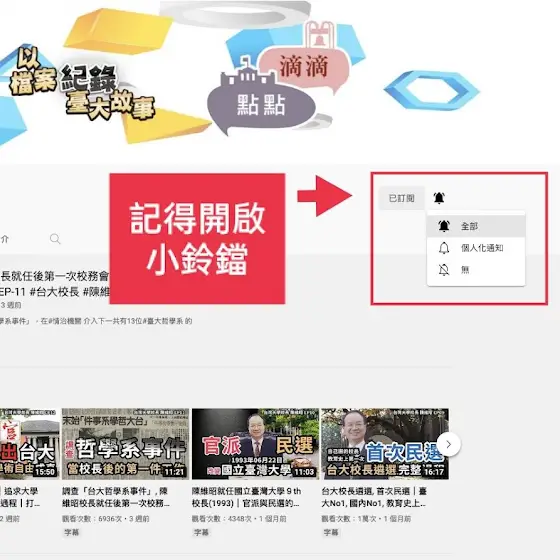
Task: Open the 15:50 duration video thumbnail
Action: (30, 444)
